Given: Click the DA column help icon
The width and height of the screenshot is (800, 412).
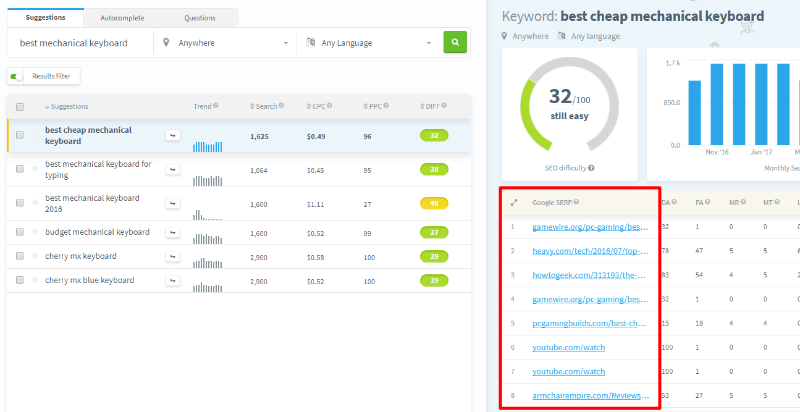Looking at the screenshot, I should pyautogui.click(x=674, y=202).
